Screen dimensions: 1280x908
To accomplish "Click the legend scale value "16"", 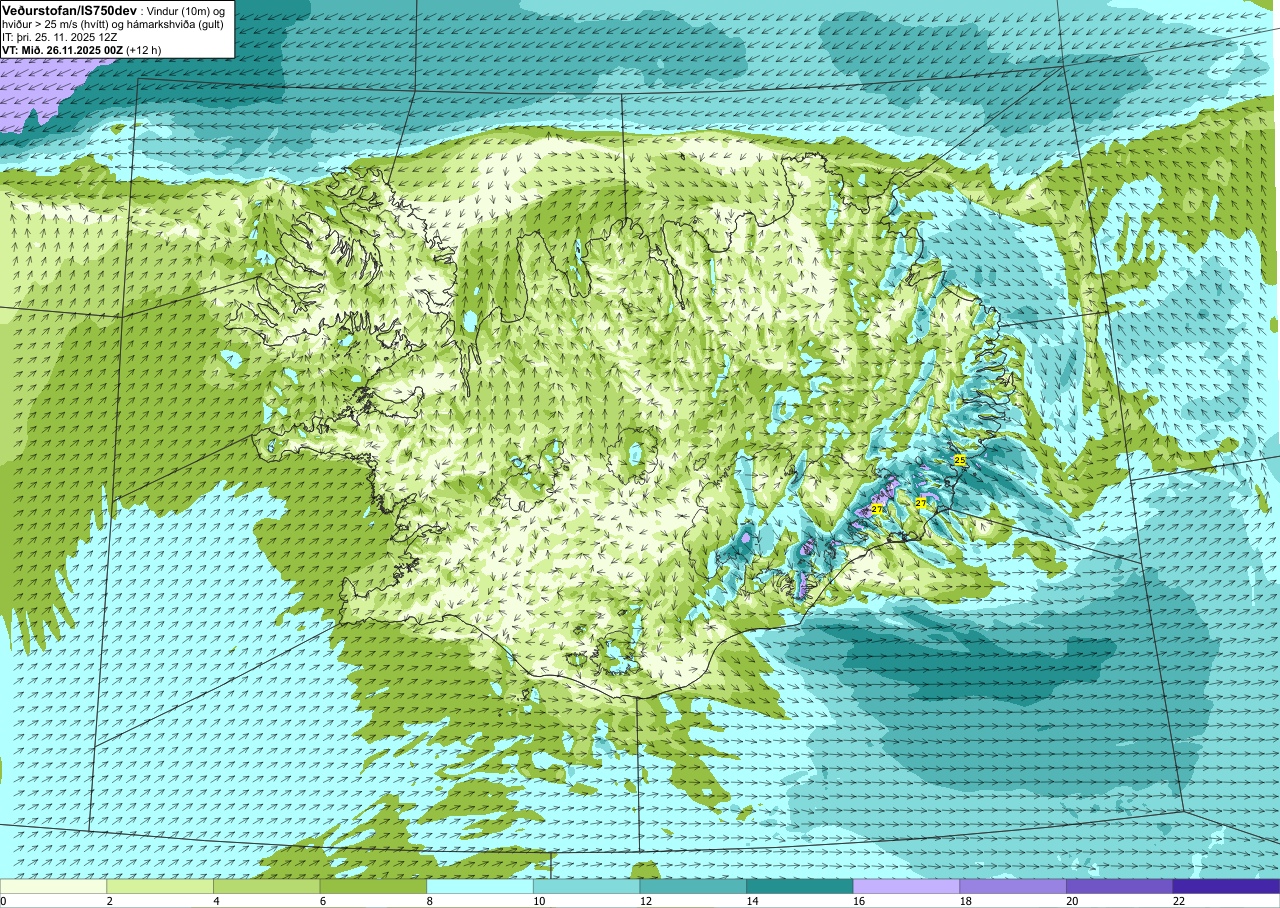I will coord(858,901).
